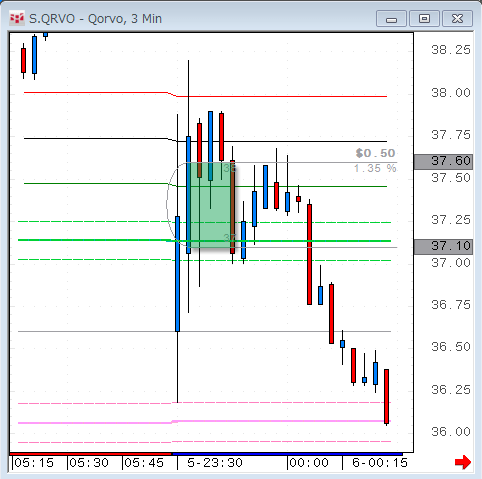482x479 pixels.
Task: Click the red chart app icon in title bar
Action: click(17, 18)
